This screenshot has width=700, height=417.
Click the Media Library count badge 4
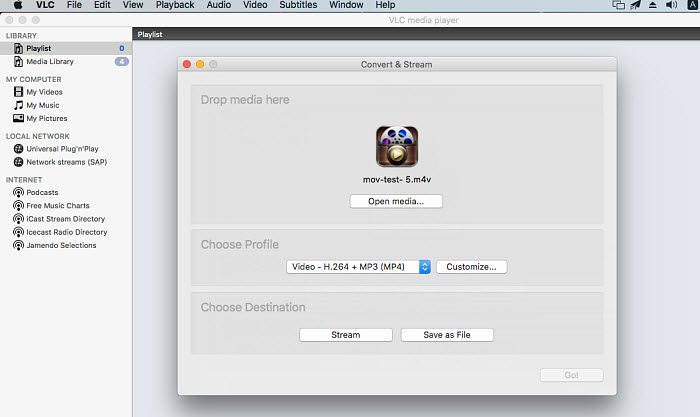click(122, 62)
